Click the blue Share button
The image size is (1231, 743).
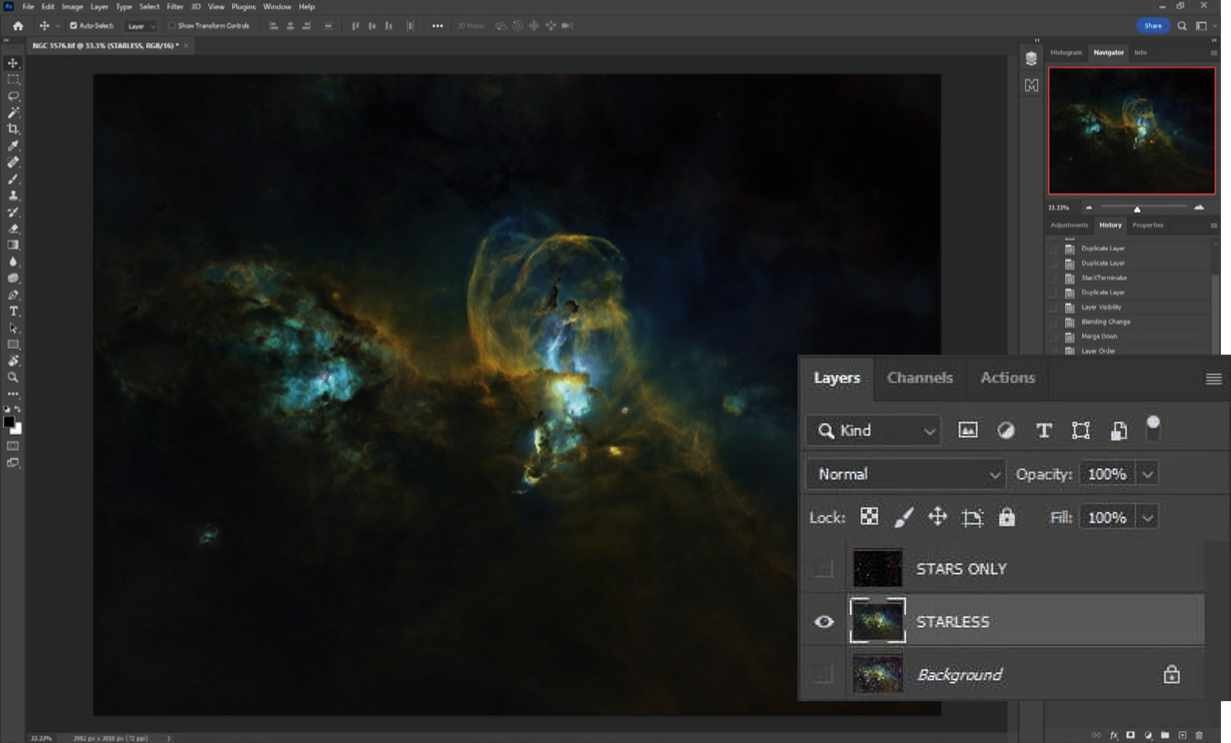pyautogui.click(x=1153, y=26)
